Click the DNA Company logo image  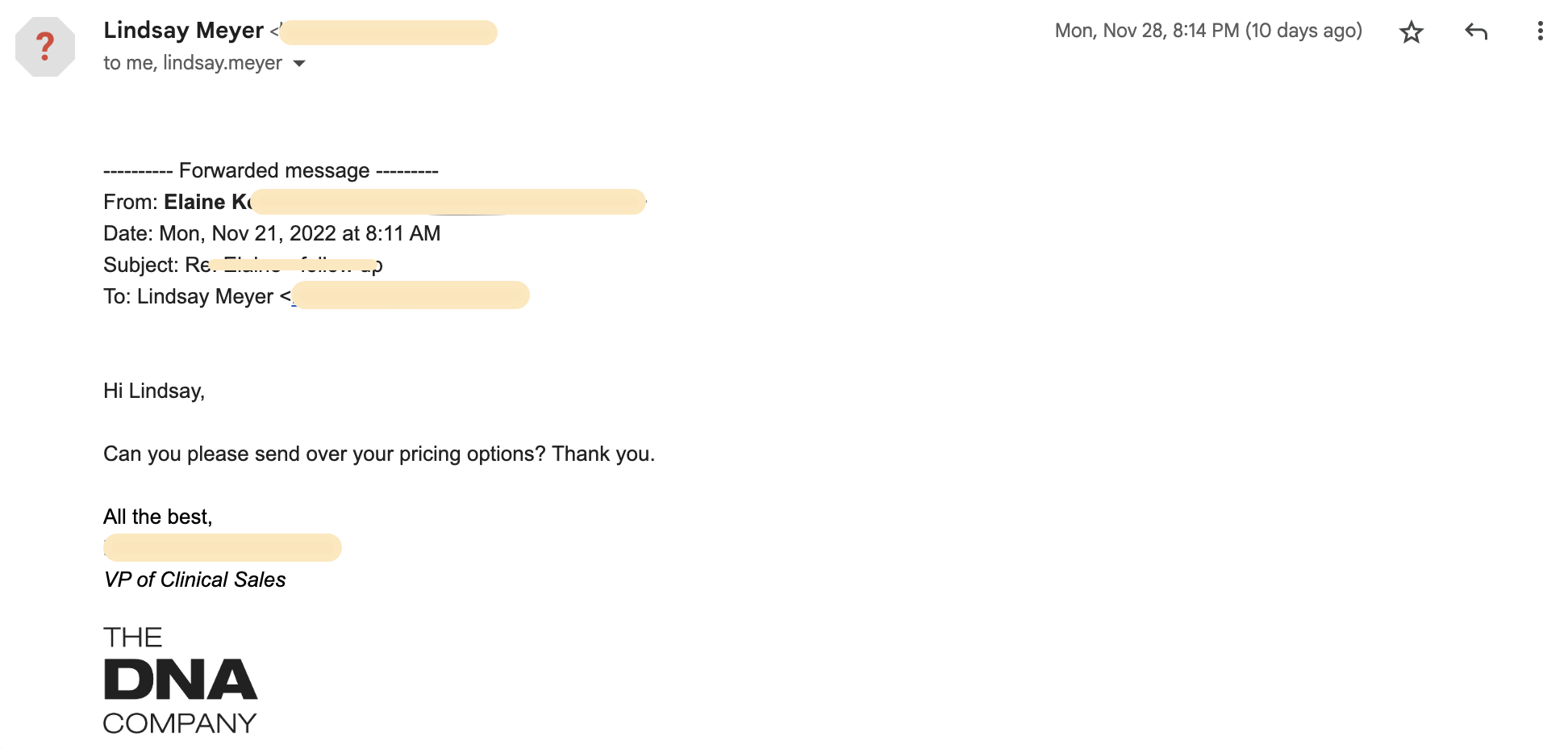(x=180, y=680)
